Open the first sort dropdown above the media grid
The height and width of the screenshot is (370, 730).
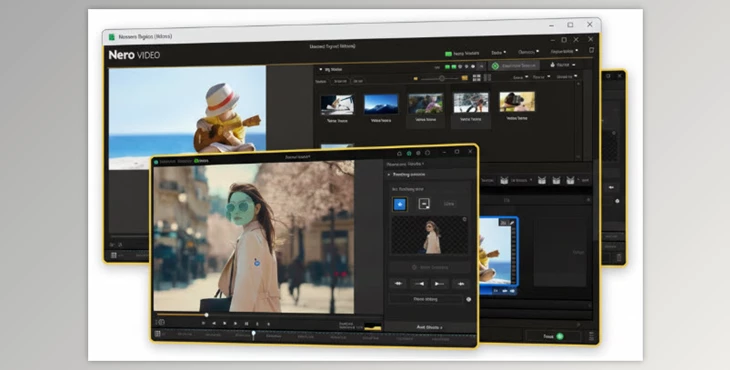click(519, 77)
